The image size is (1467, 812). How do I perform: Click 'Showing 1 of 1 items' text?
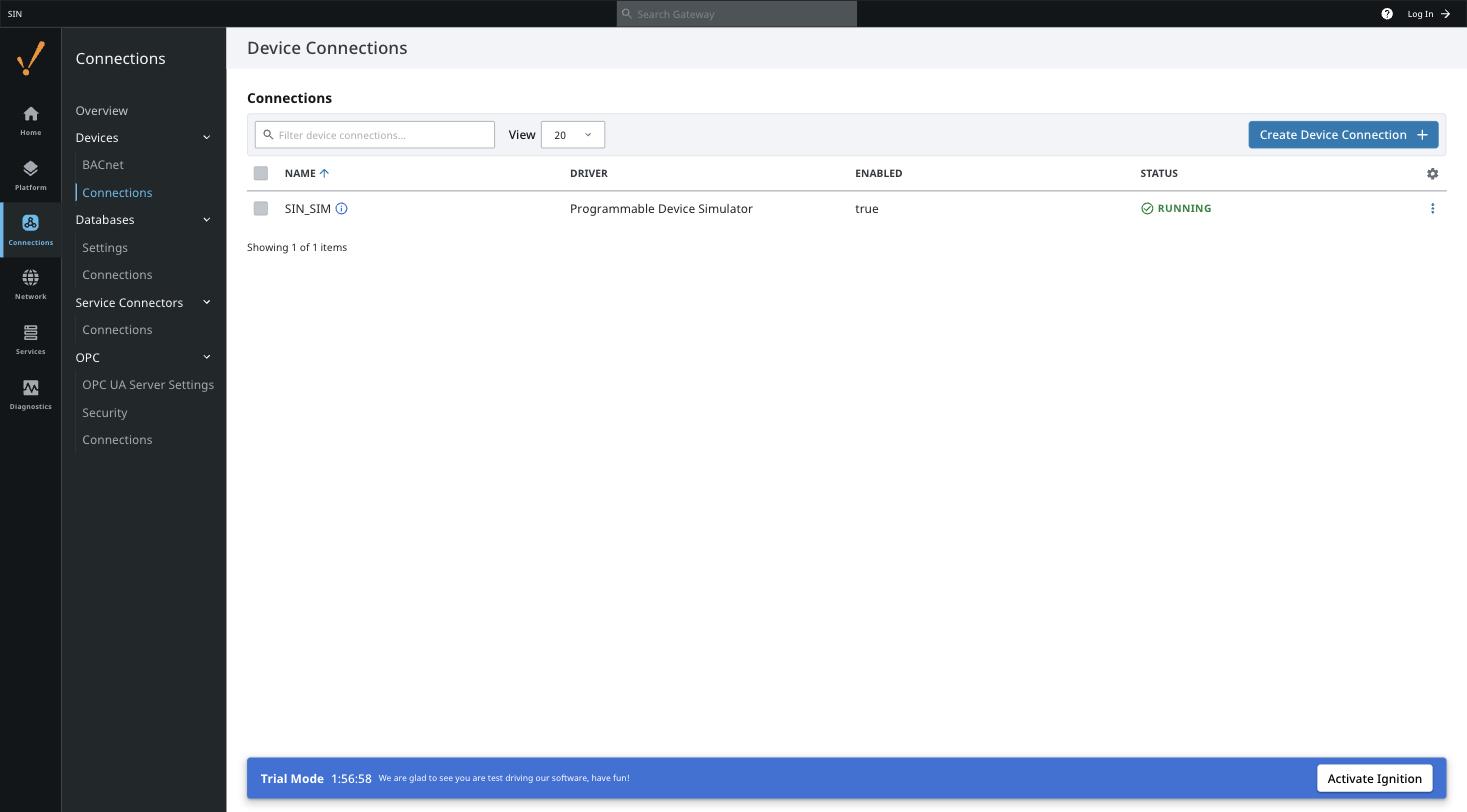tap(297, 247)
